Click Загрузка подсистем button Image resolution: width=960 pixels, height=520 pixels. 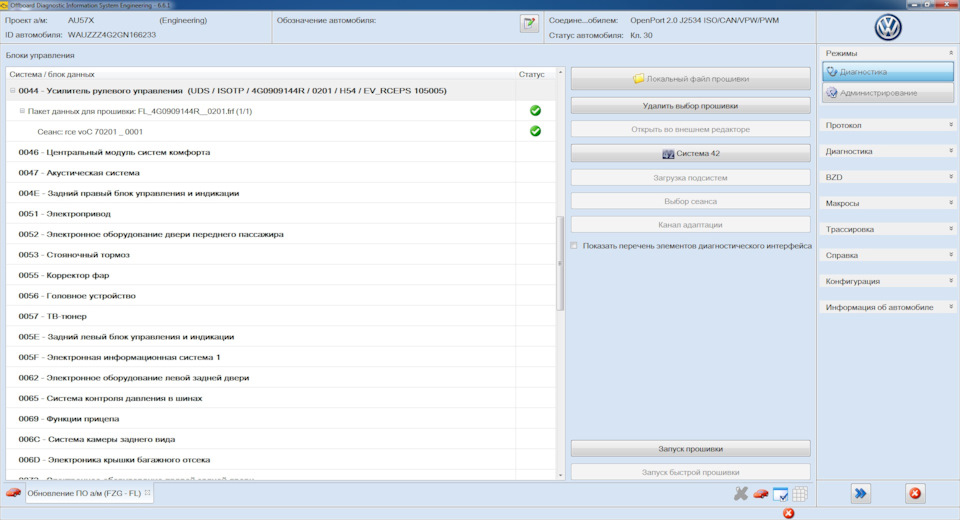pyautogui.click(x=691, y=178)
